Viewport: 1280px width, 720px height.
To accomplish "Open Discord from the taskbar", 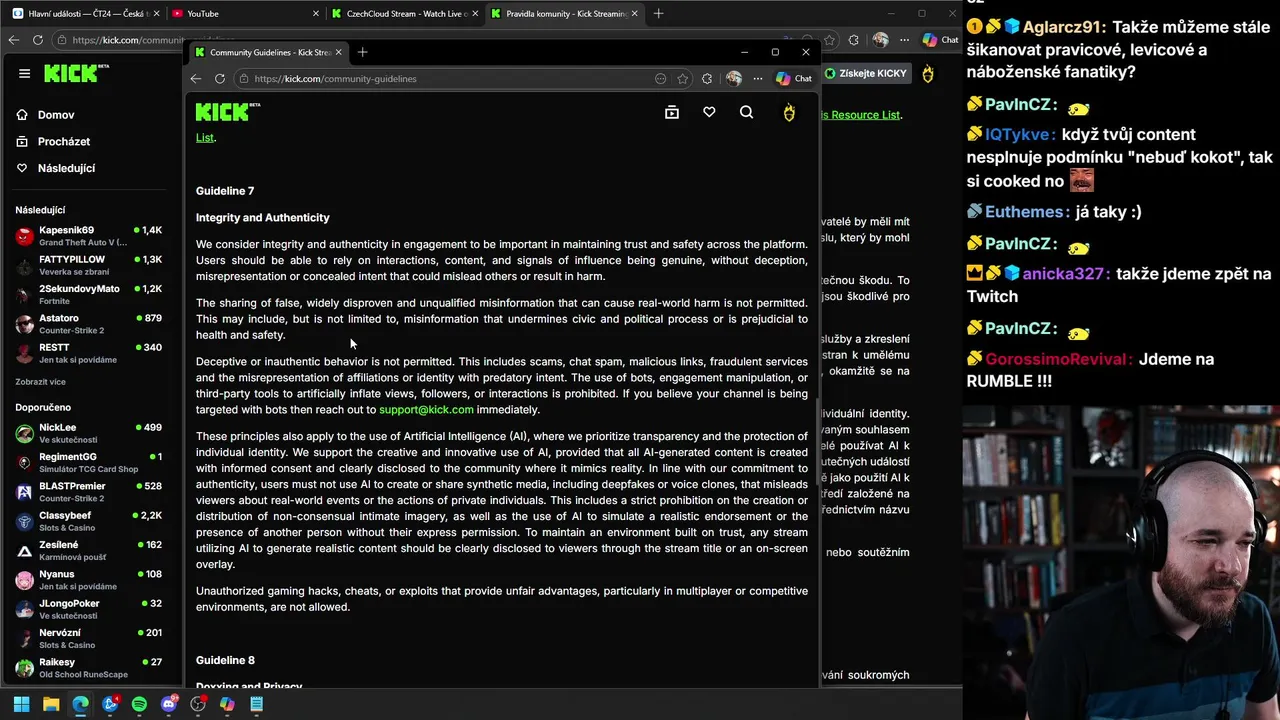I will point(169,704).
